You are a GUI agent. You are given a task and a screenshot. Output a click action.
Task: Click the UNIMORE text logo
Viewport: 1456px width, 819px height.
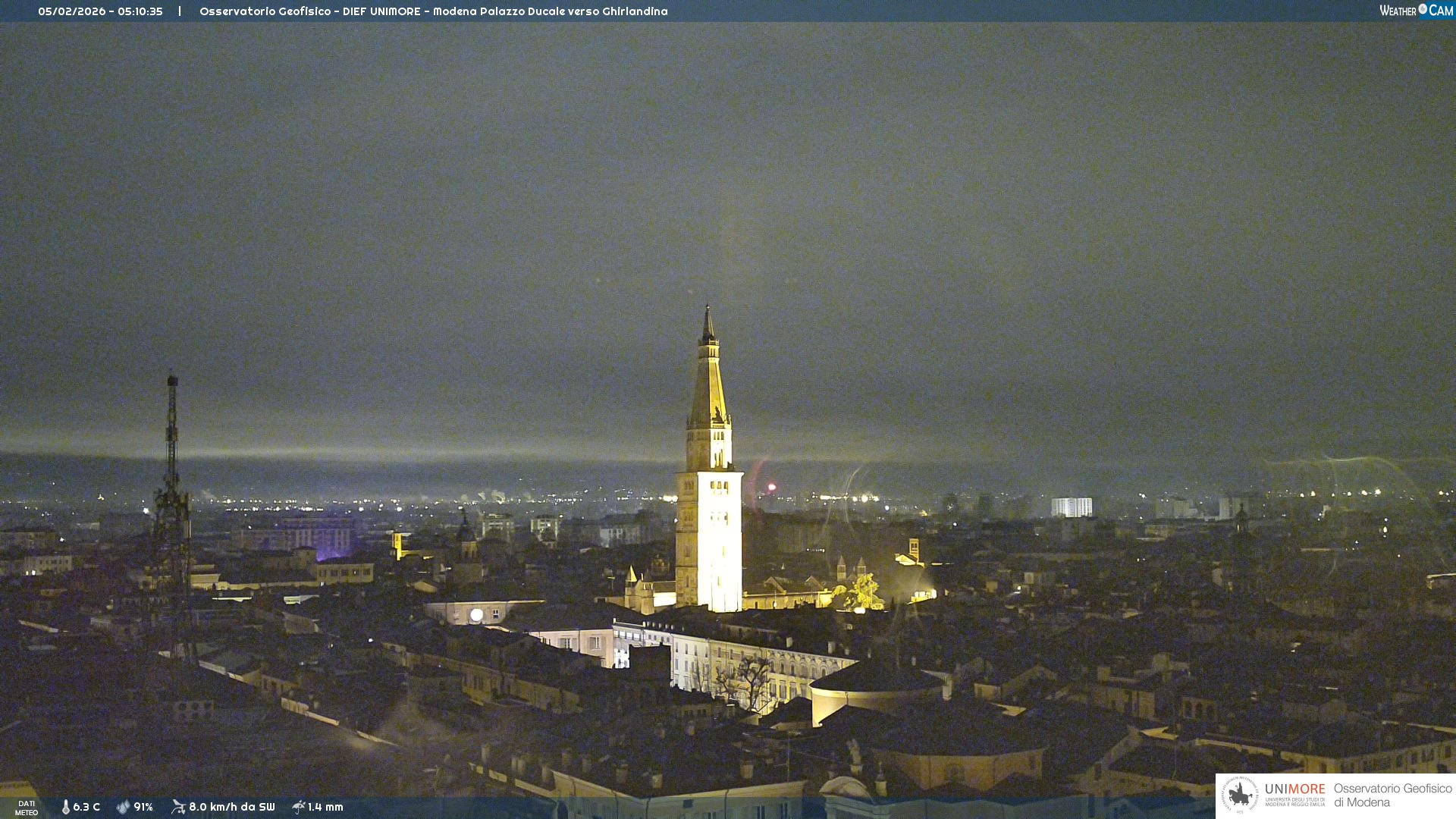1294,789
